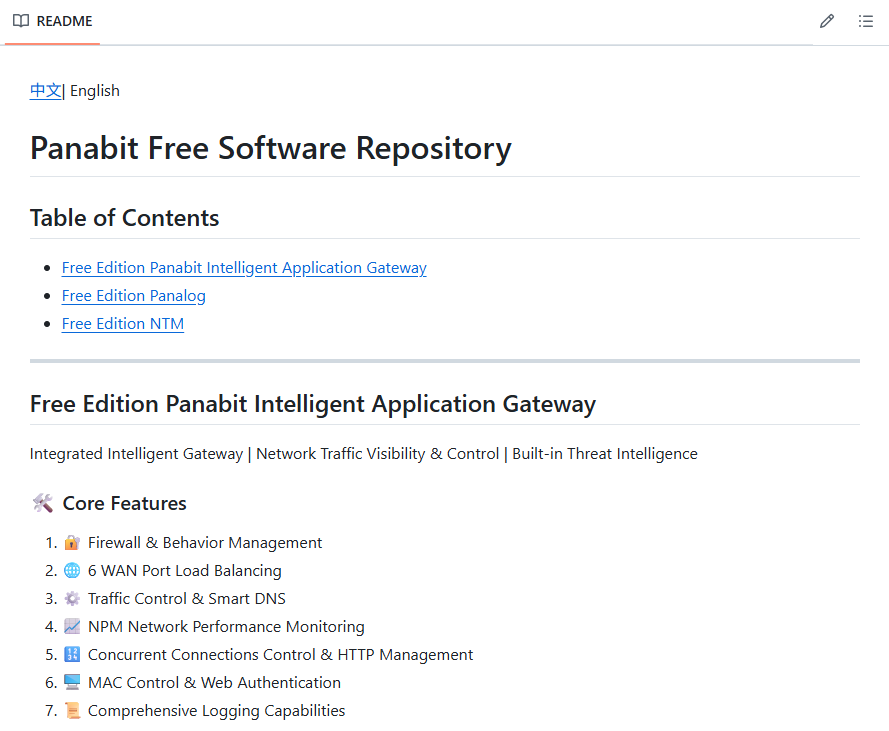This screenshot has height=731, width=889.
Task: Click the Core Features heading
Action: pos(124,503)
